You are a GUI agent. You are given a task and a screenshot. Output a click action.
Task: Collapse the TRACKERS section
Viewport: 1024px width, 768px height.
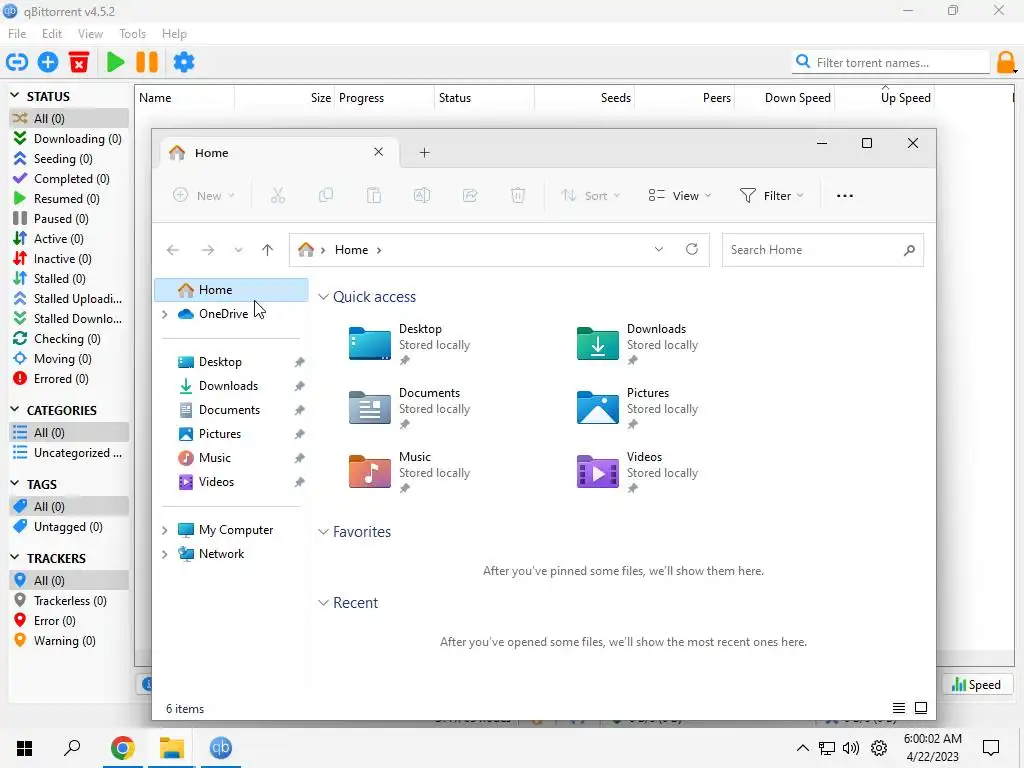[15, 558]
